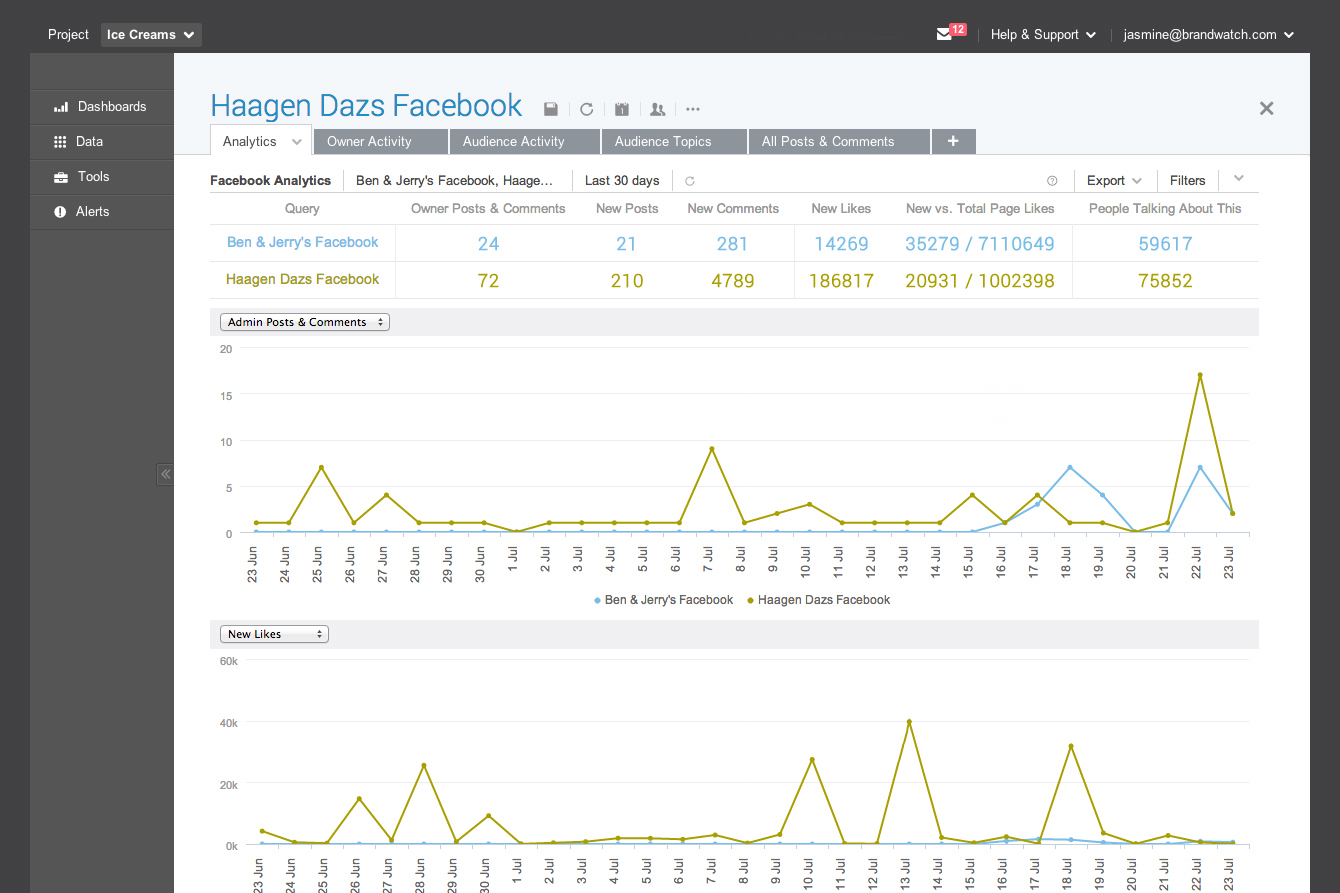1340x893 pixels.
Task: Expand the Ice Creams project dropdown
Action: (151, 35)
